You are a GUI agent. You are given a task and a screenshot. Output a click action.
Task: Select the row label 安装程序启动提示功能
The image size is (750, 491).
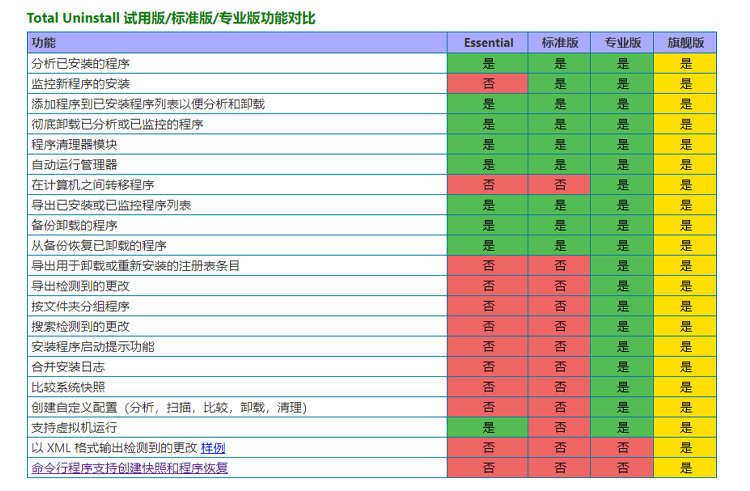pos(93,346)
